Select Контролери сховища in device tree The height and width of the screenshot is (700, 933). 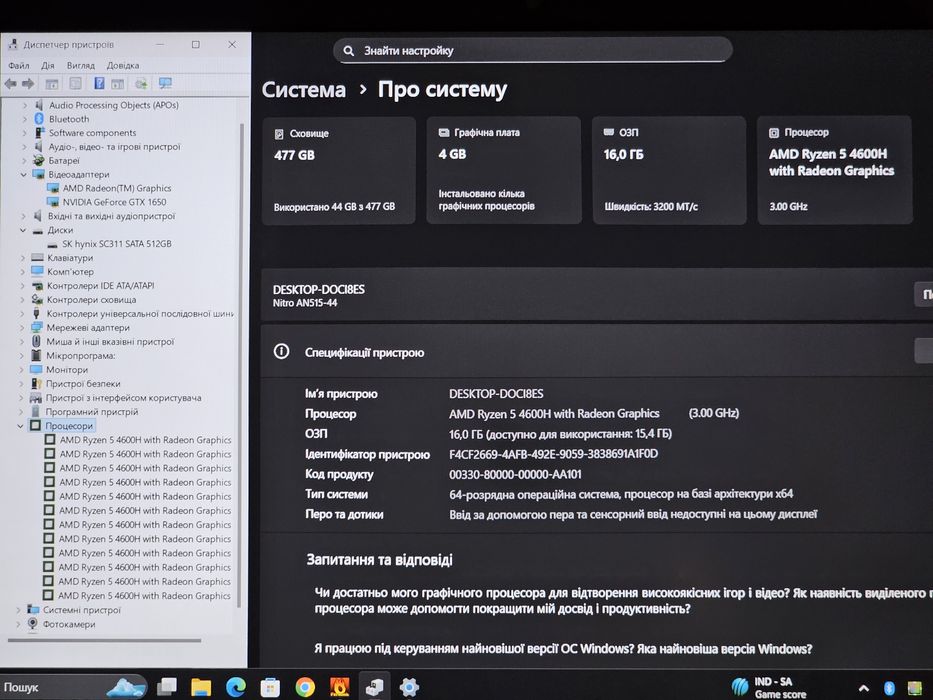(x=92, y=300)
